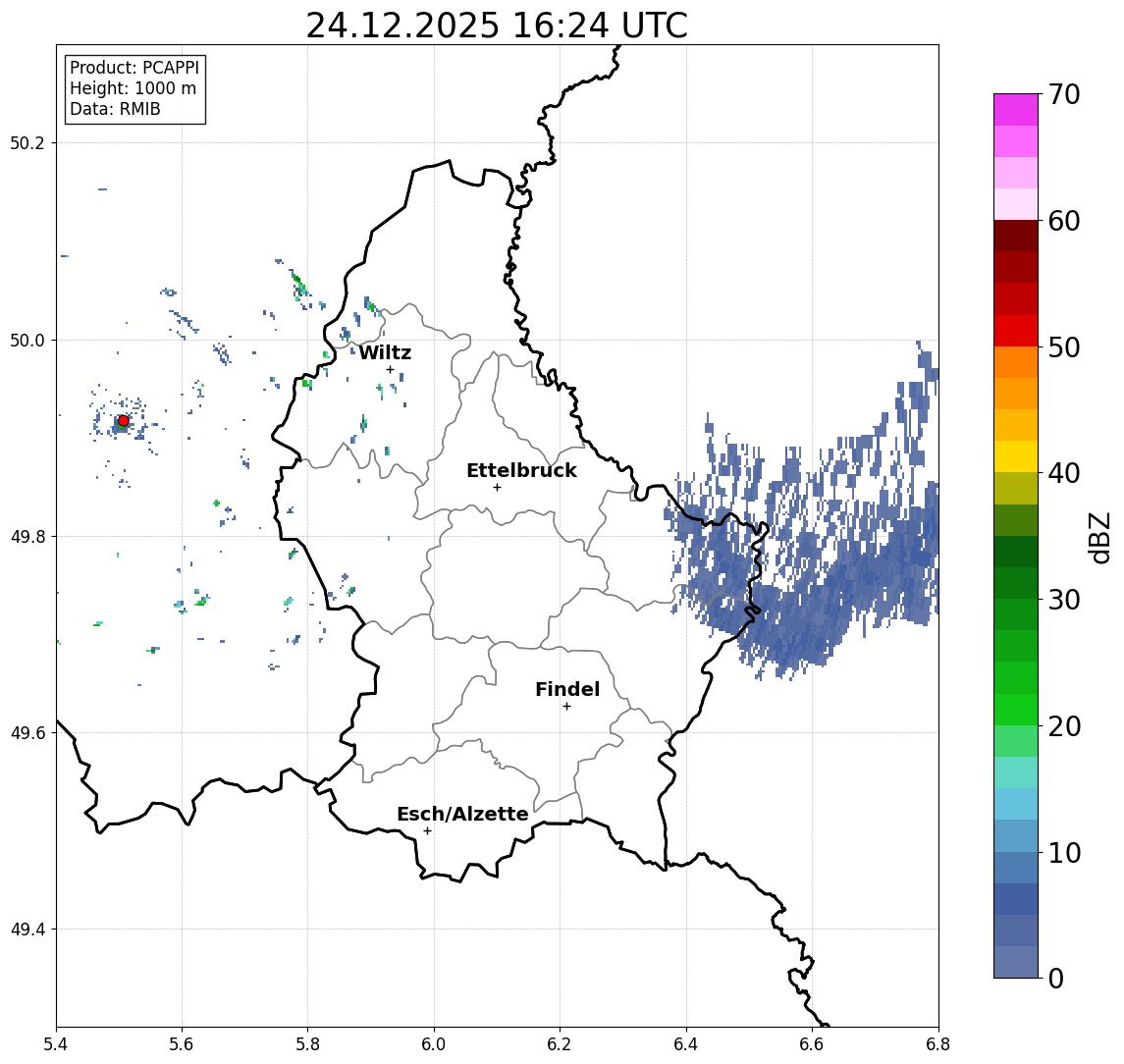
Task: Pick the magenta 70 dBZ colorbar segment
Action: (1016, 110)
